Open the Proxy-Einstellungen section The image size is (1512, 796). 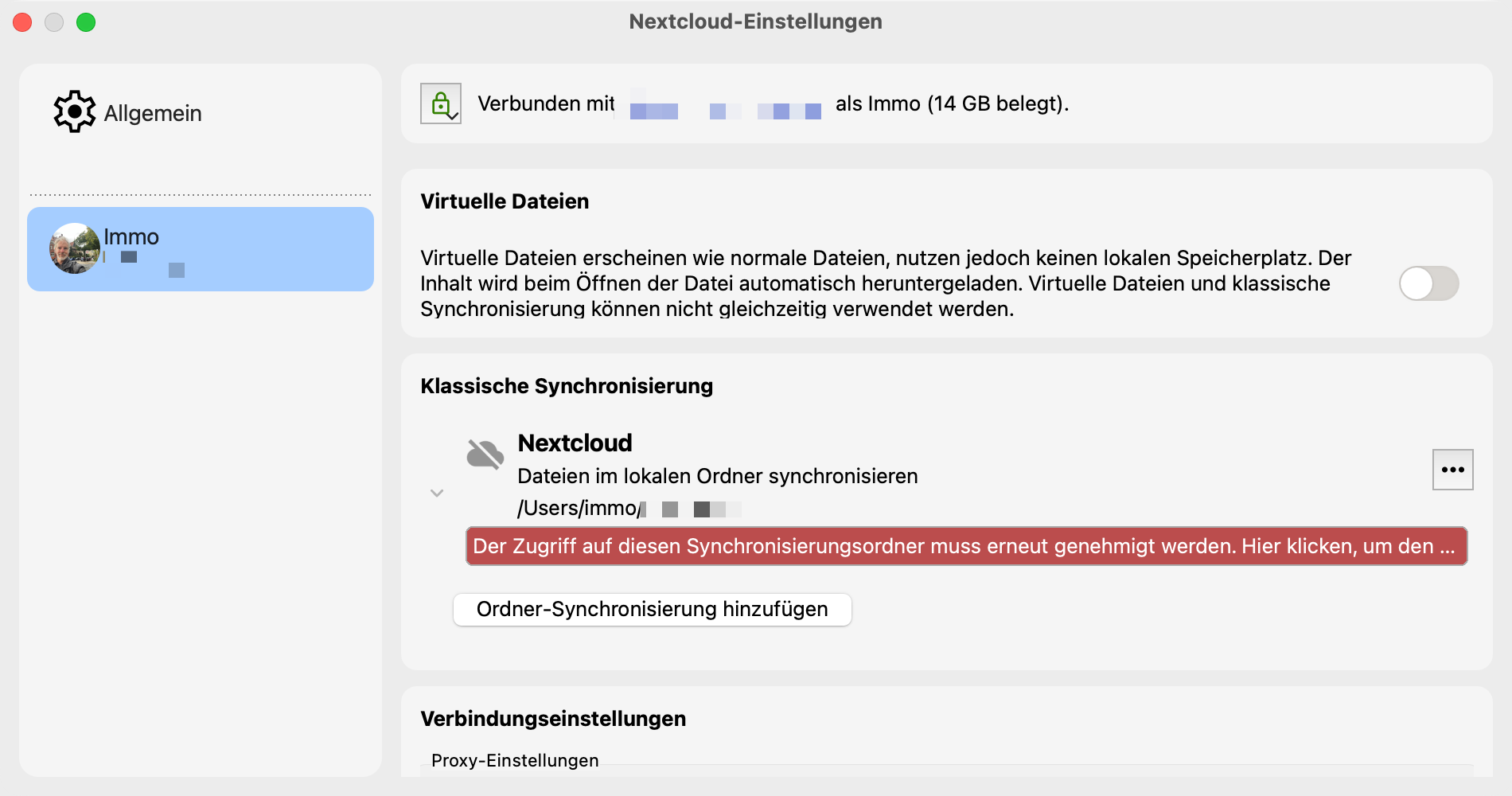(515, 760)
